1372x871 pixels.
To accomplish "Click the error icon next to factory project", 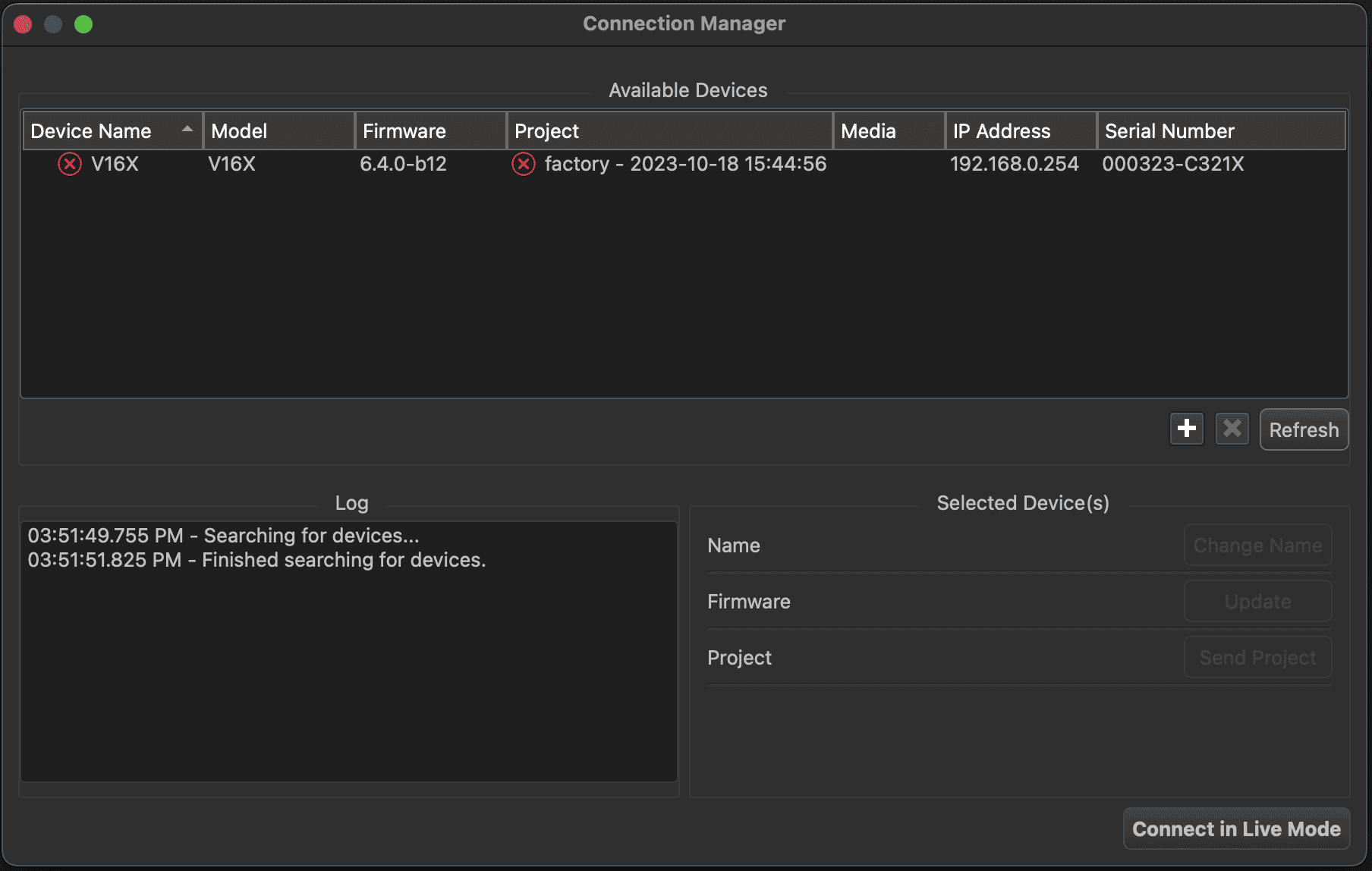I will pos(523,164).
